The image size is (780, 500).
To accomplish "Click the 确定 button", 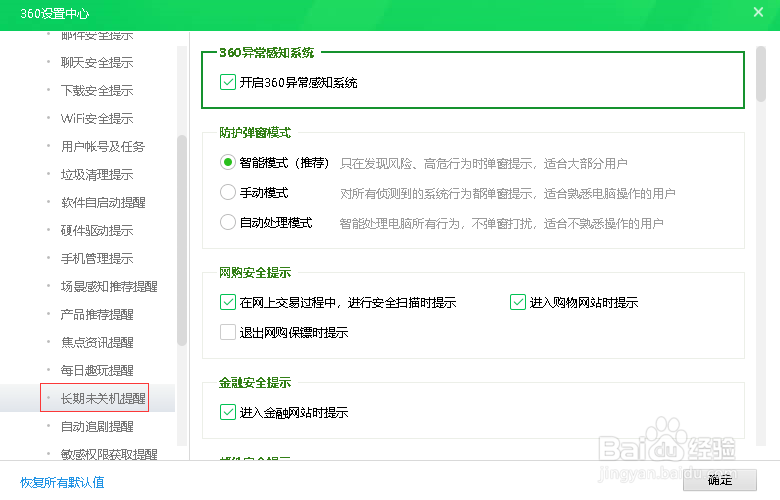I will point(720,480).
